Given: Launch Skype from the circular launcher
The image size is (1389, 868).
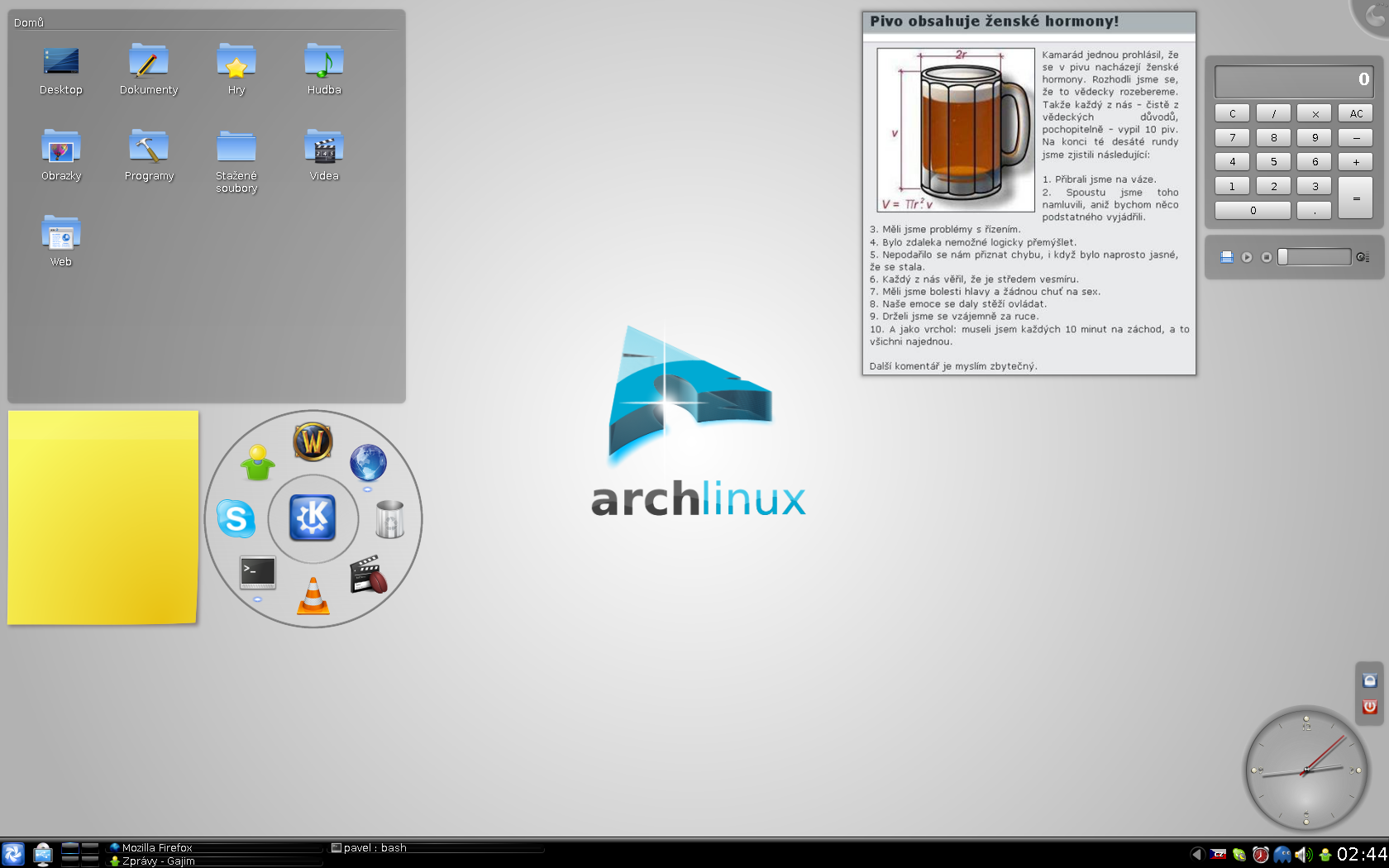Looking at the screenshot, I should [x=236, y=518].
